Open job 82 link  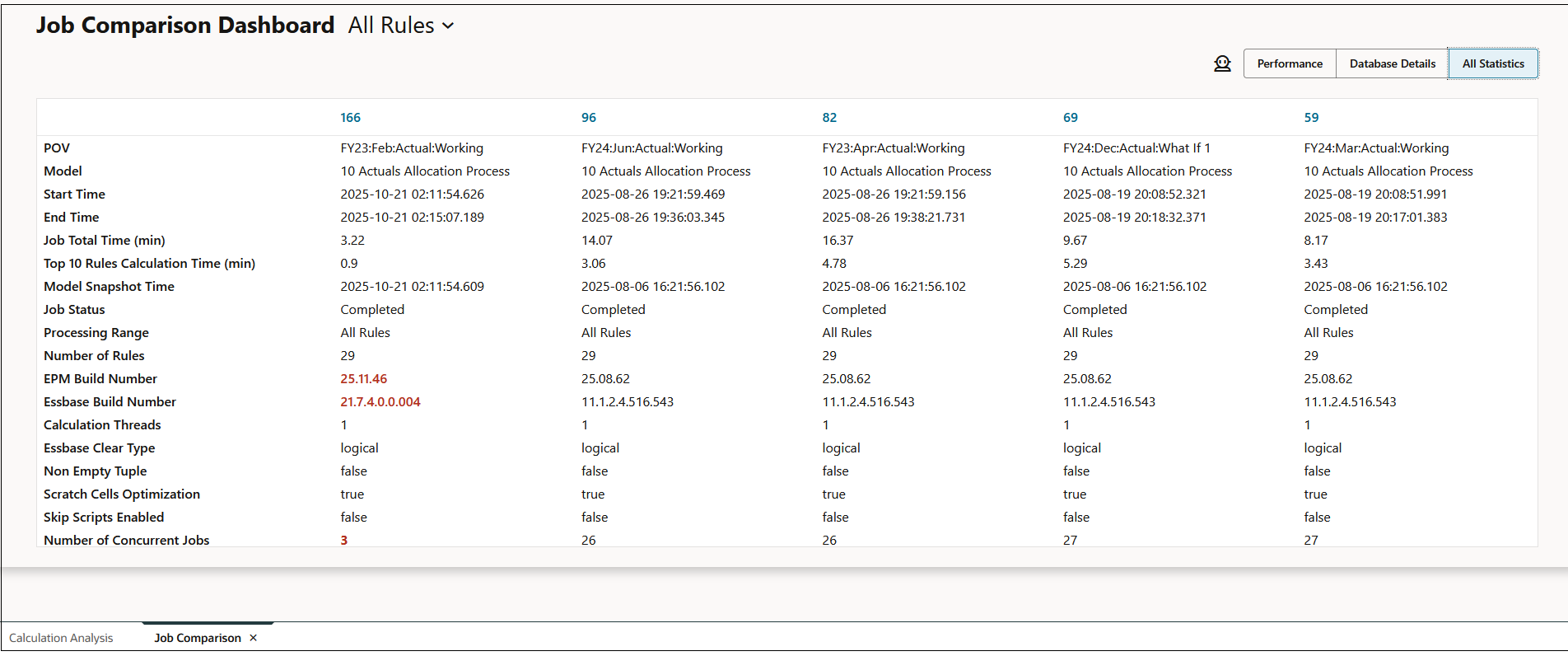tap(829, 118)
